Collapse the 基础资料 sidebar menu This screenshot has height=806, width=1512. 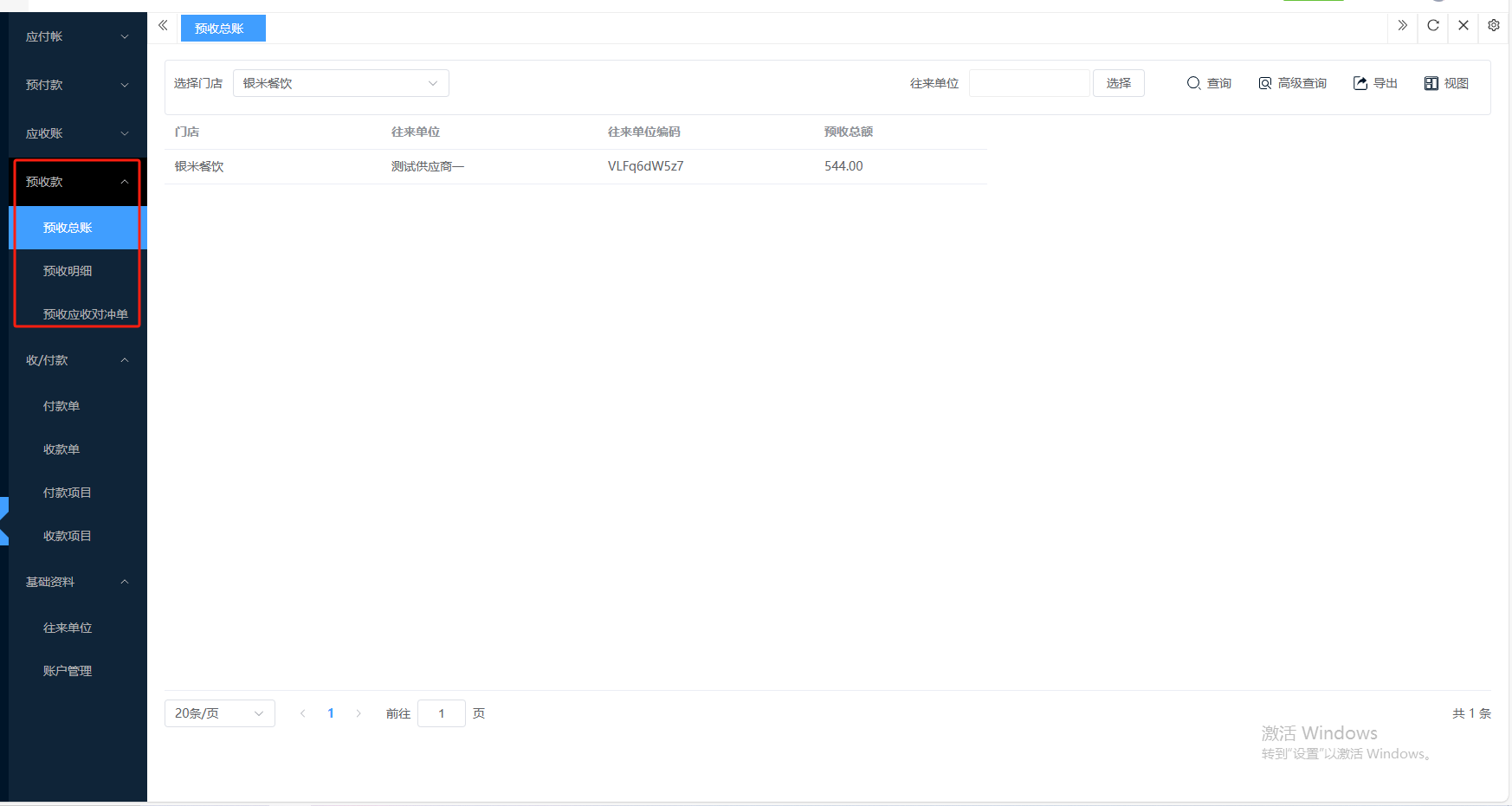(x=78, y=582)
